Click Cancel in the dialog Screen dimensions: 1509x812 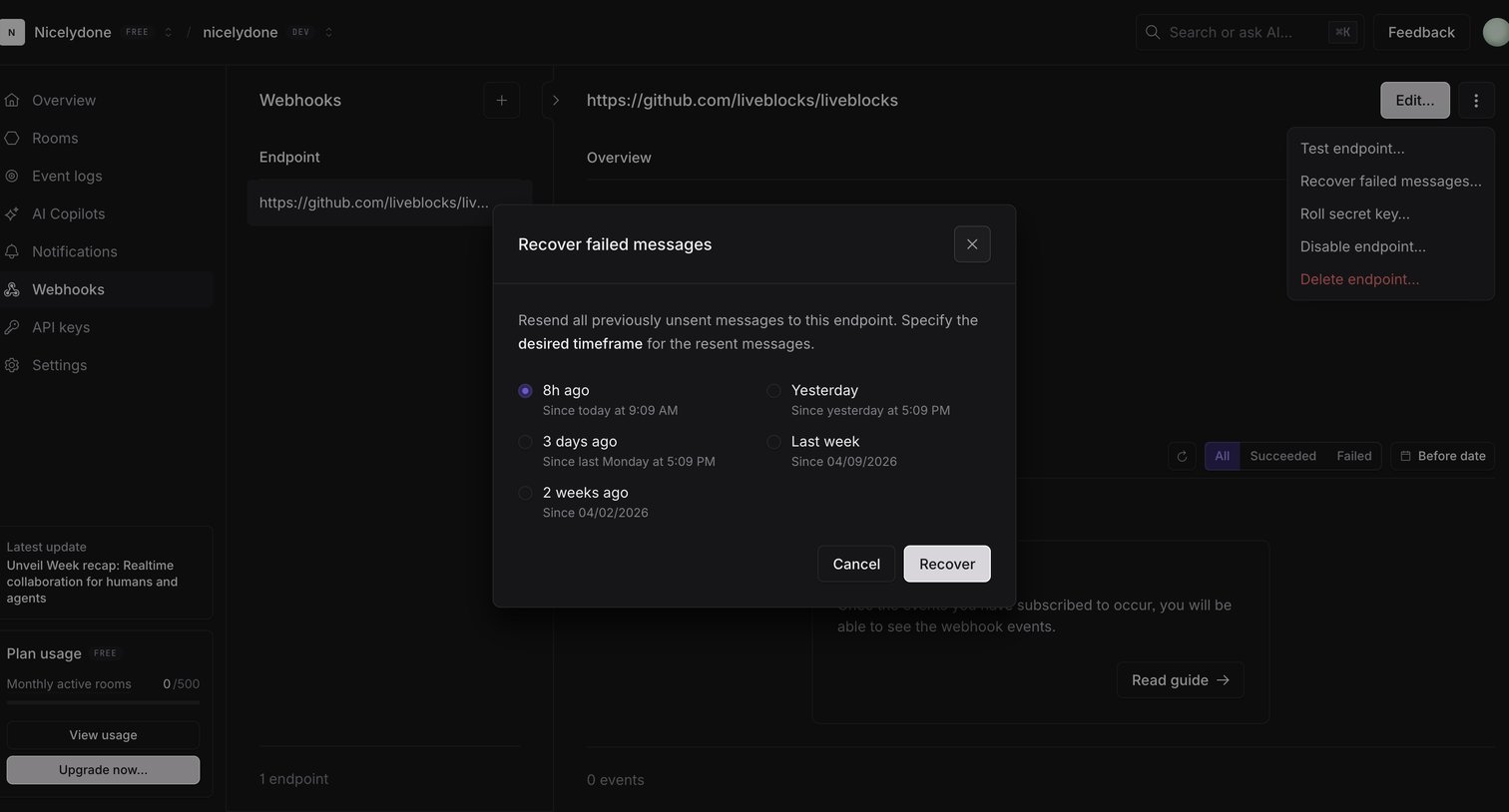[856, 564]
